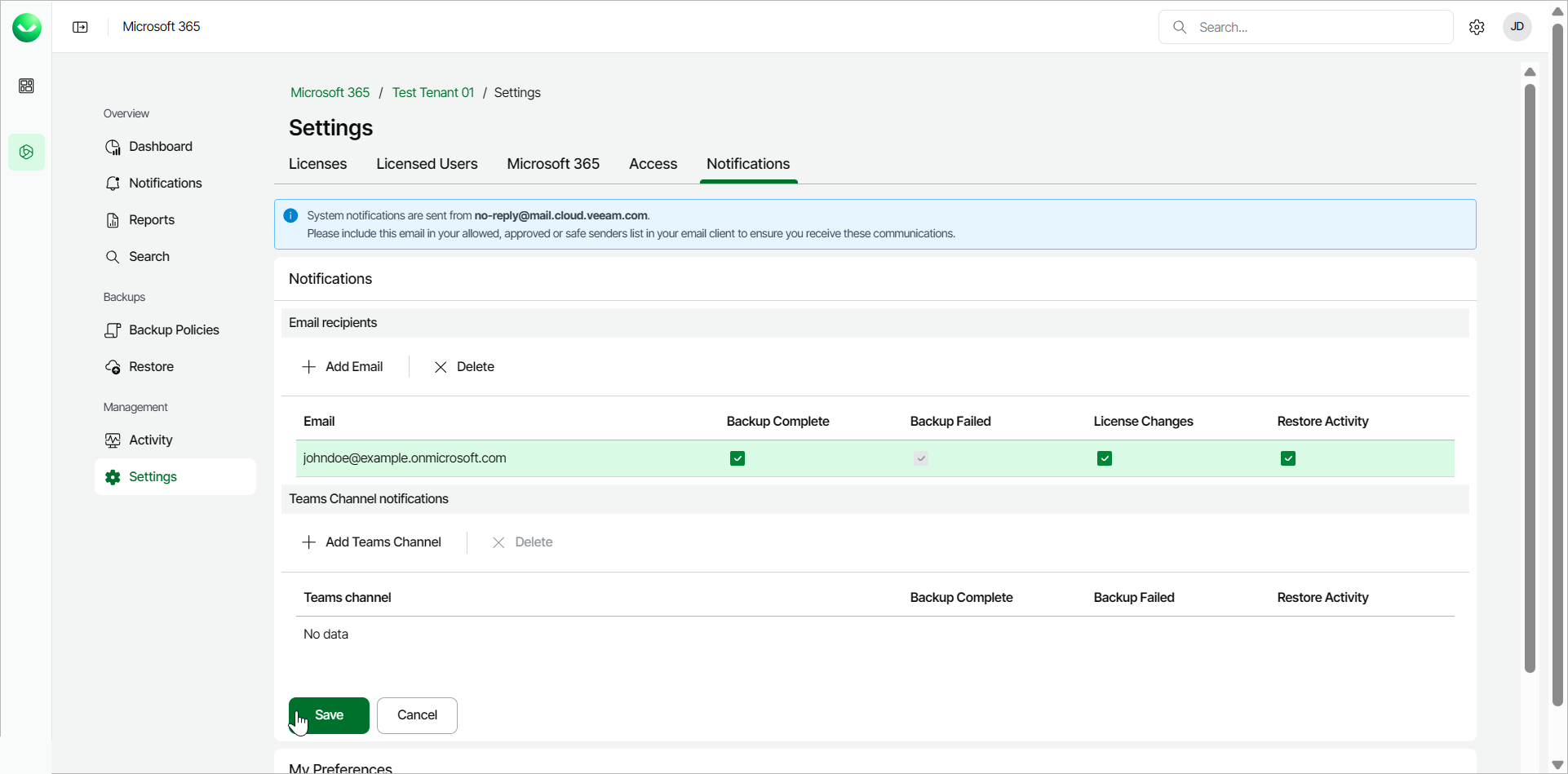The height and width of the screenshot is (774, 1568).
Task: Toggle the sidebar panel icon
Action: [80, 27]
